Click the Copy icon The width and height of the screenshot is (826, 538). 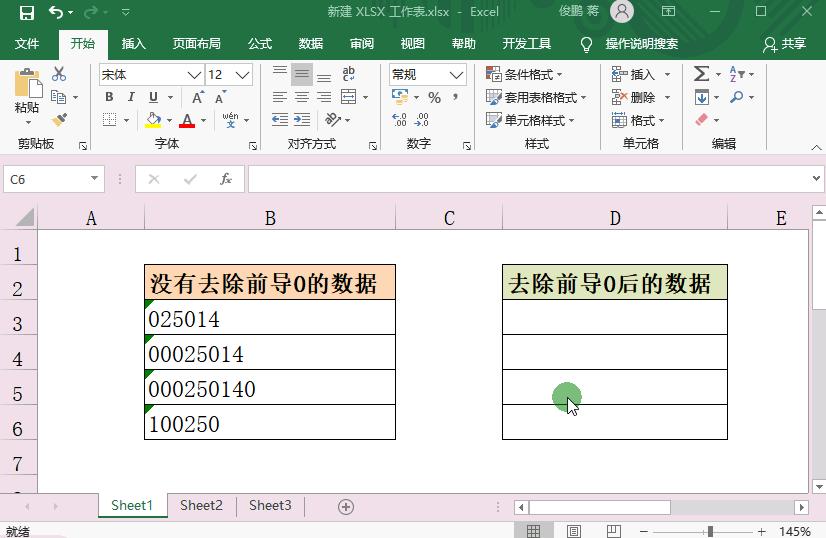click(58, 97)
